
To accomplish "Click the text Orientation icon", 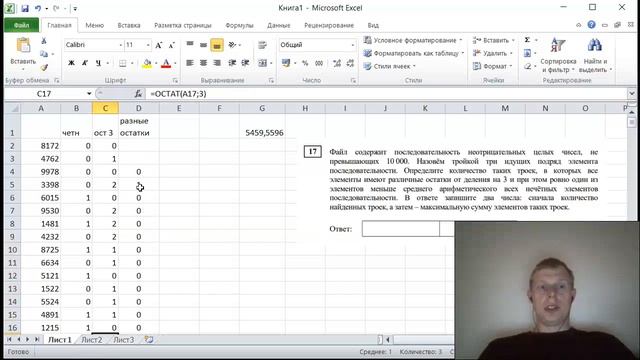I will pyautogui.click(x=233, y=44).
